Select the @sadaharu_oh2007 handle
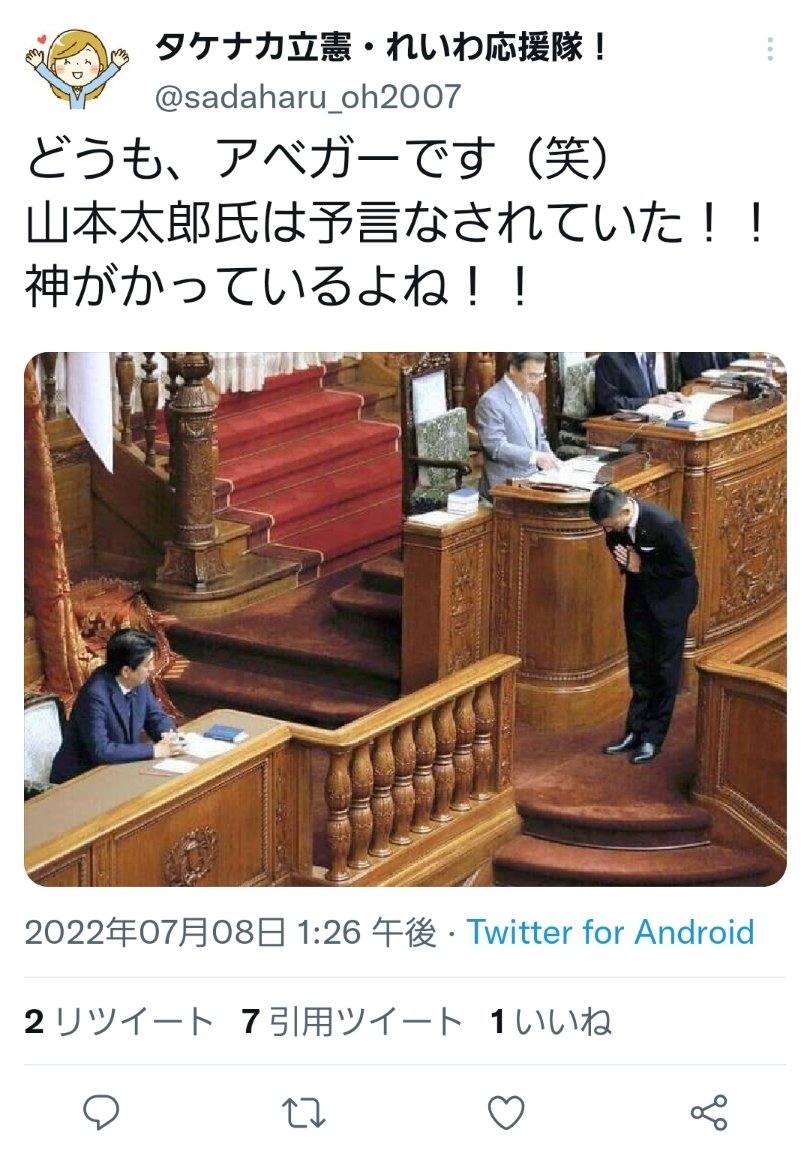The image size is (810, 1150). point(308,96)
